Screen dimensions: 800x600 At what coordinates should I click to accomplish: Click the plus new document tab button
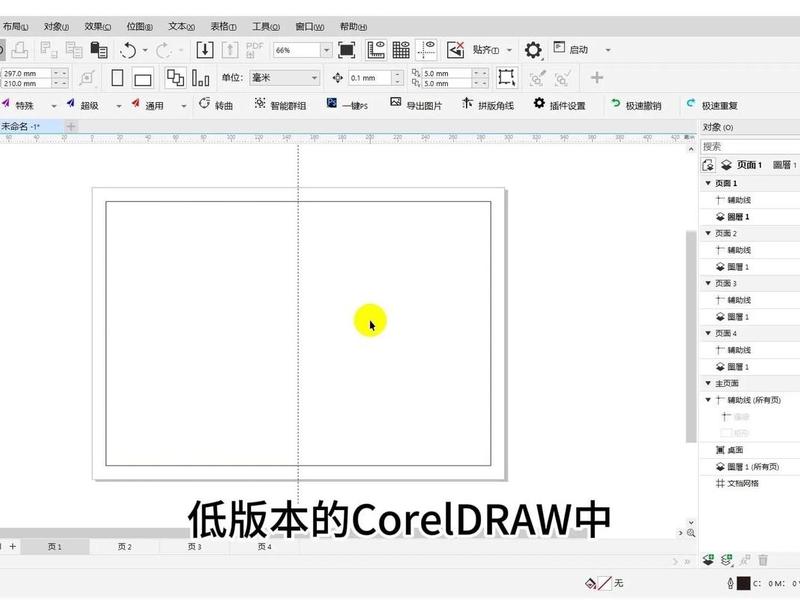pyautogui.click(x=71, y=127)
